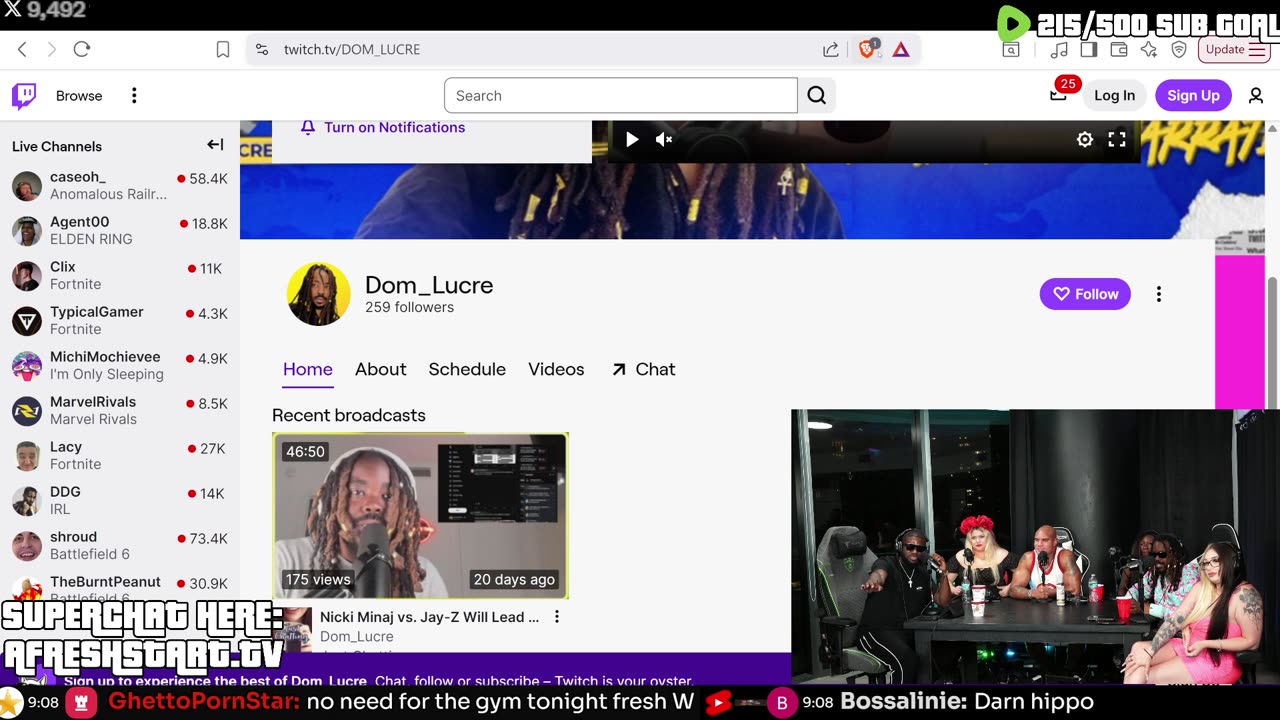The height and width of the screenshot is (720, 1280).
Task: Open Brave Shields lion icon
Action: click(867, 49)
